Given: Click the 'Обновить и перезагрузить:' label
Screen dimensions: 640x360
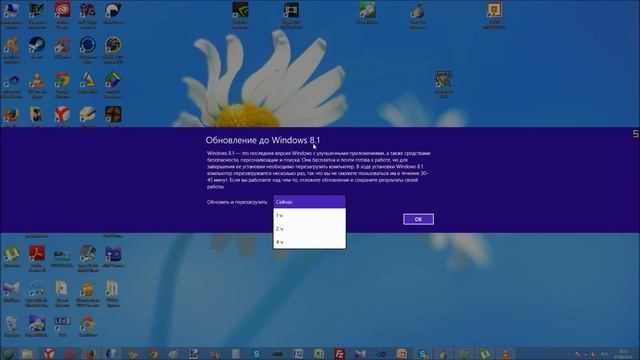Looking at the screenshot, I should 237,202.
